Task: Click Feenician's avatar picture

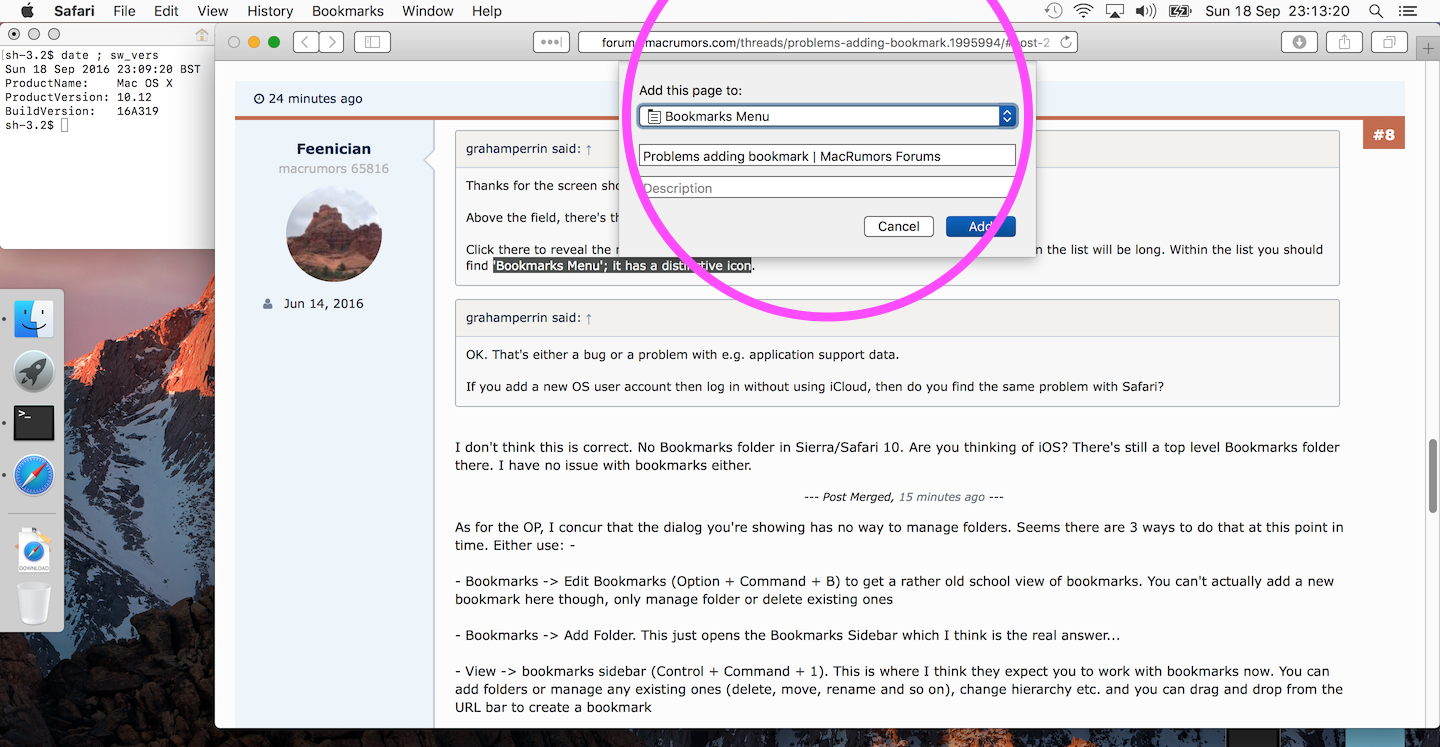Action: click(x=334, y=234)
